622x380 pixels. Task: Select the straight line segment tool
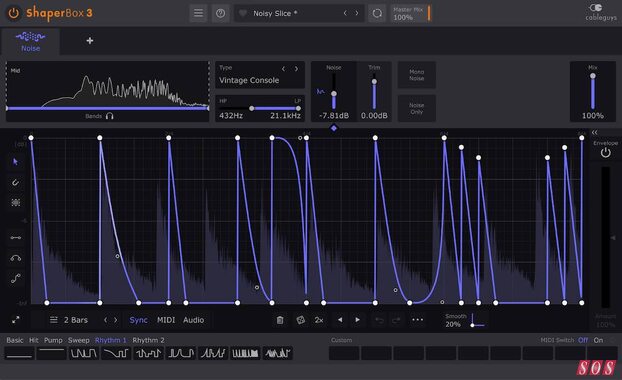[x=15, y=237]
